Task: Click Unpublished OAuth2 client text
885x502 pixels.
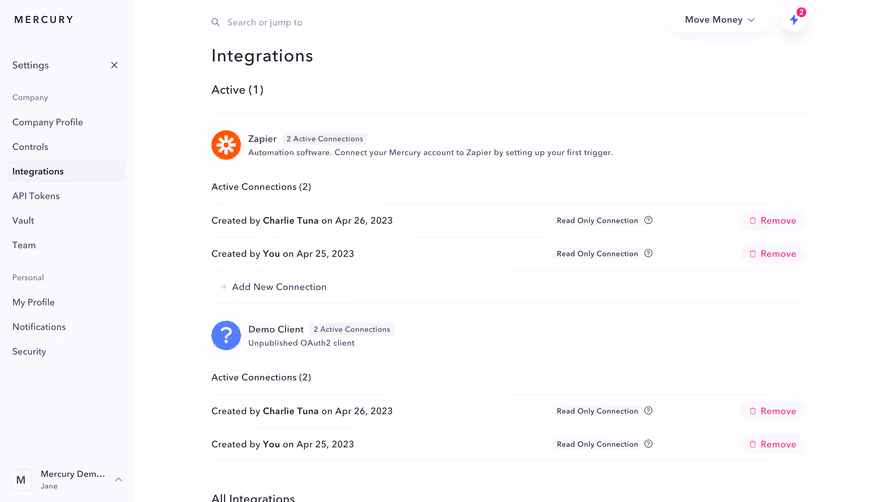Action: (x=301, y=343)
